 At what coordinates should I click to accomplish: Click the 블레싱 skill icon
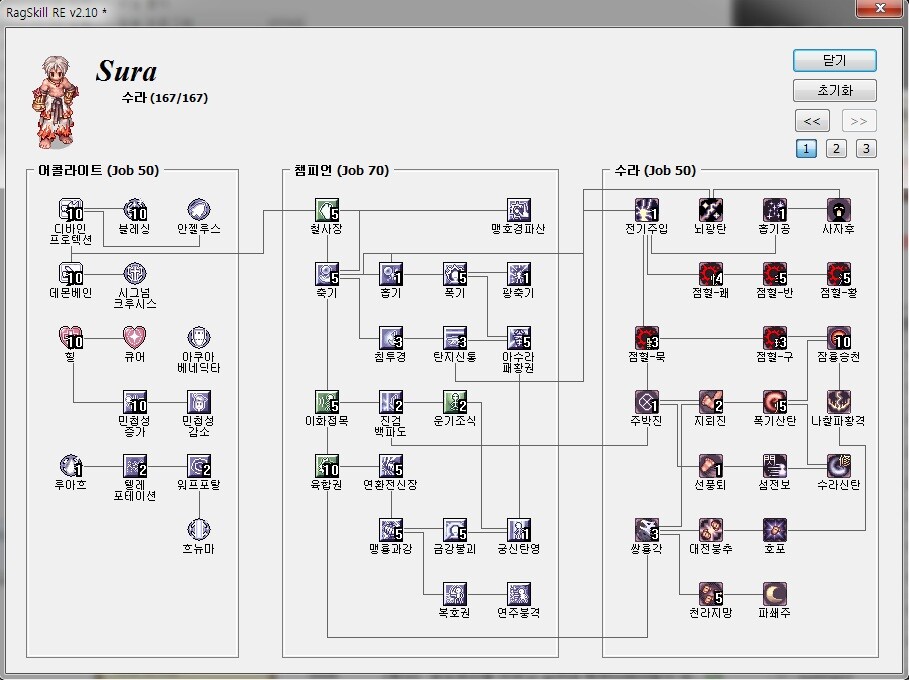(x=134, y=210)
